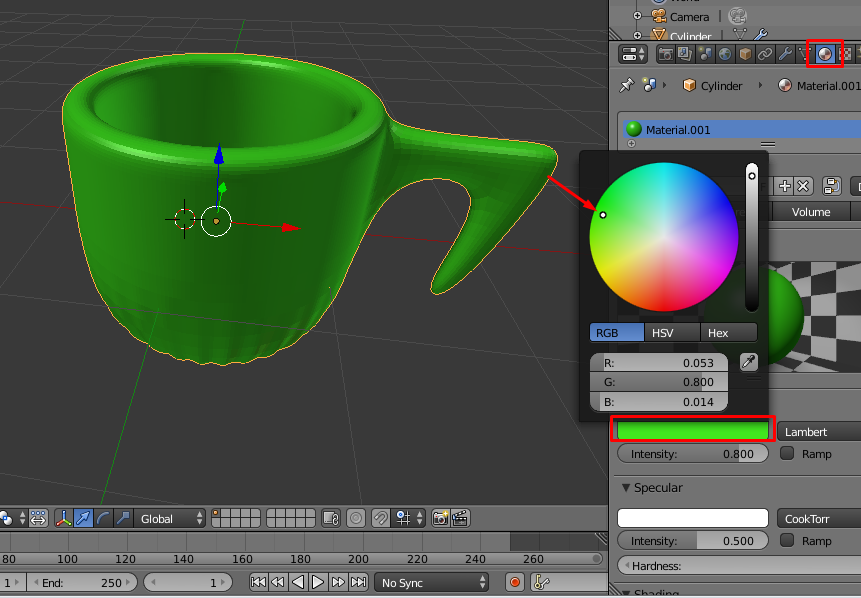861x598 pixels.
Task: Select the Render properties camera icon
Action: [x=667, y=54]
